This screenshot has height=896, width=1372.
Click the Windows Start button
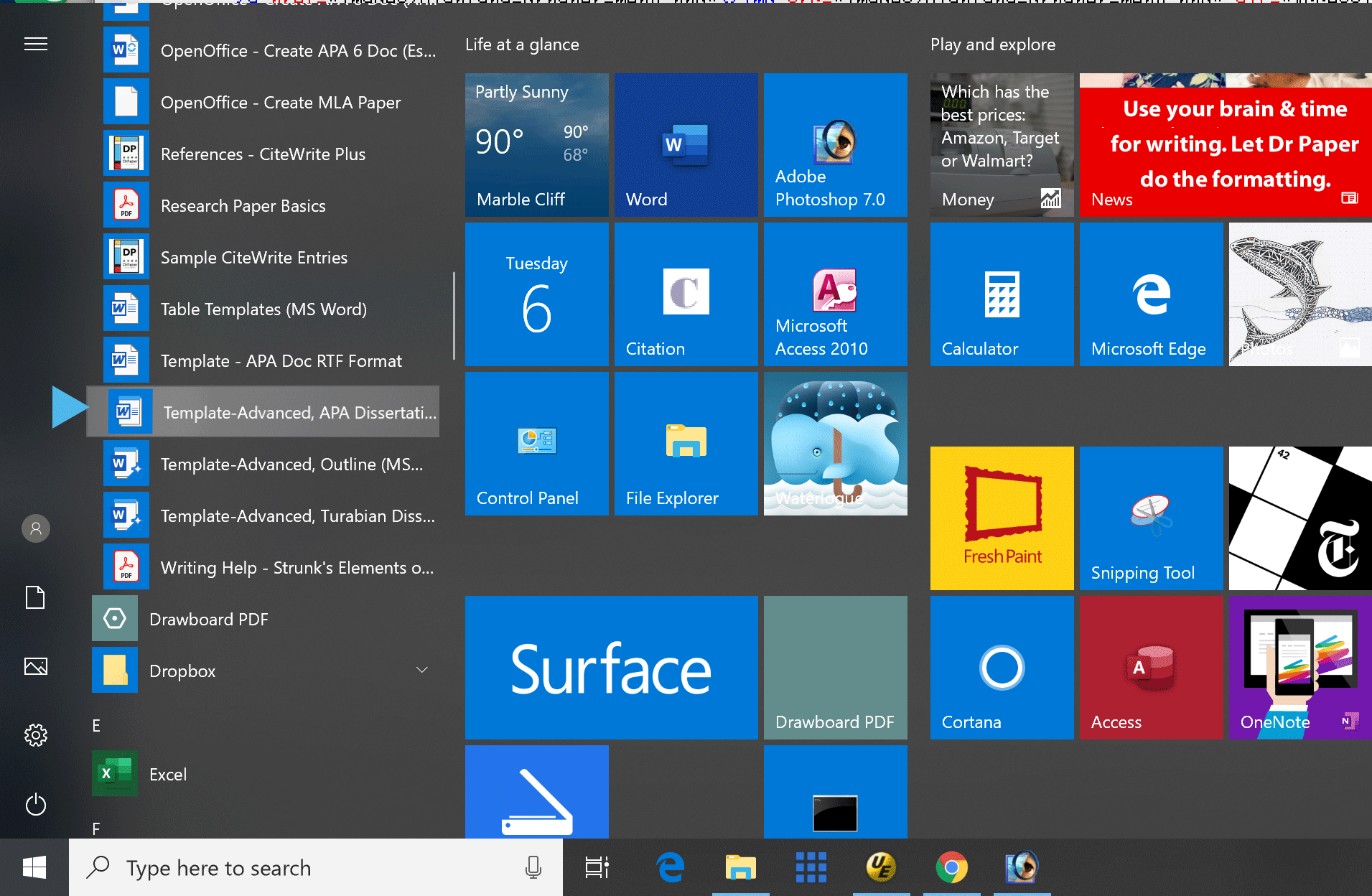tap(34, 867)
